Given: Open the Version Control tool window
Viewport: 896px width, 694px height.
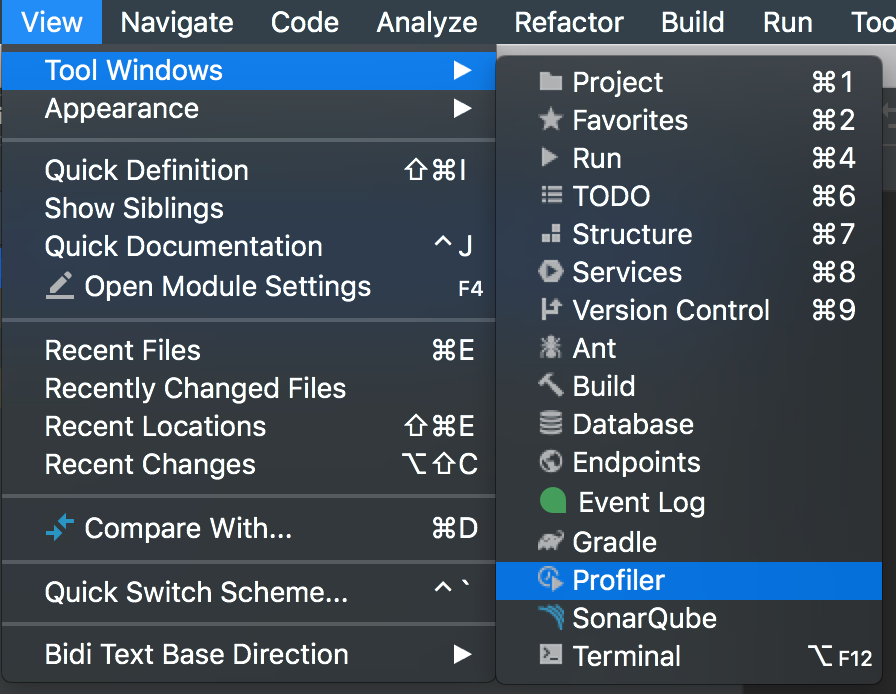Looking at the screenshot, I should coord(689,310).
